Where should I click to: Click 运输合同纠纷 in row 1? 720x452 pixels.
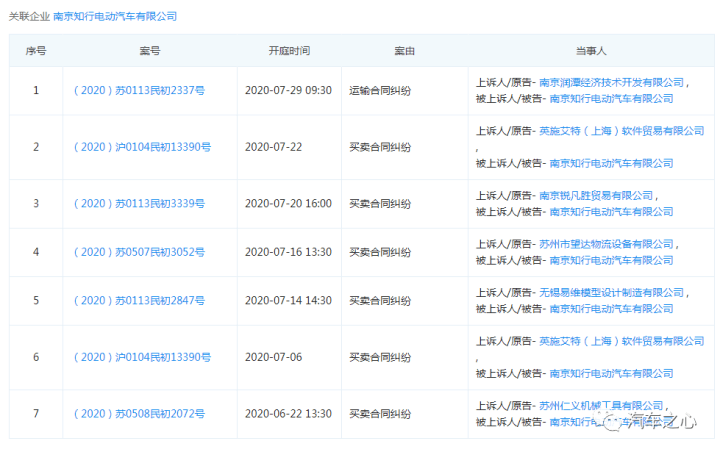pyautogui.click(x=380, y=90)
